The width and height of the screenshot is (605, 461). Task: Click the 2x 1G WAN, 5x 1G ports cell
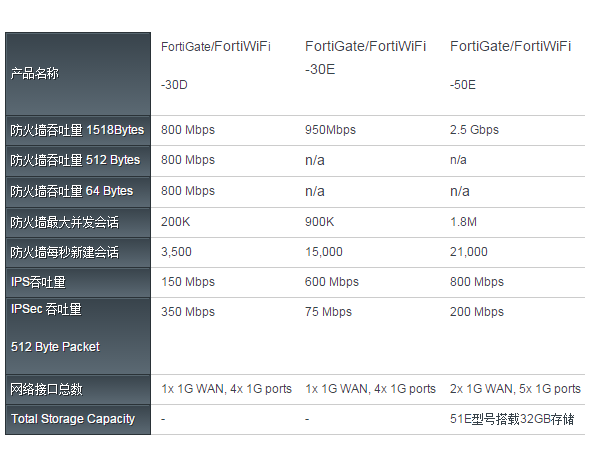[x=515, y=389]
